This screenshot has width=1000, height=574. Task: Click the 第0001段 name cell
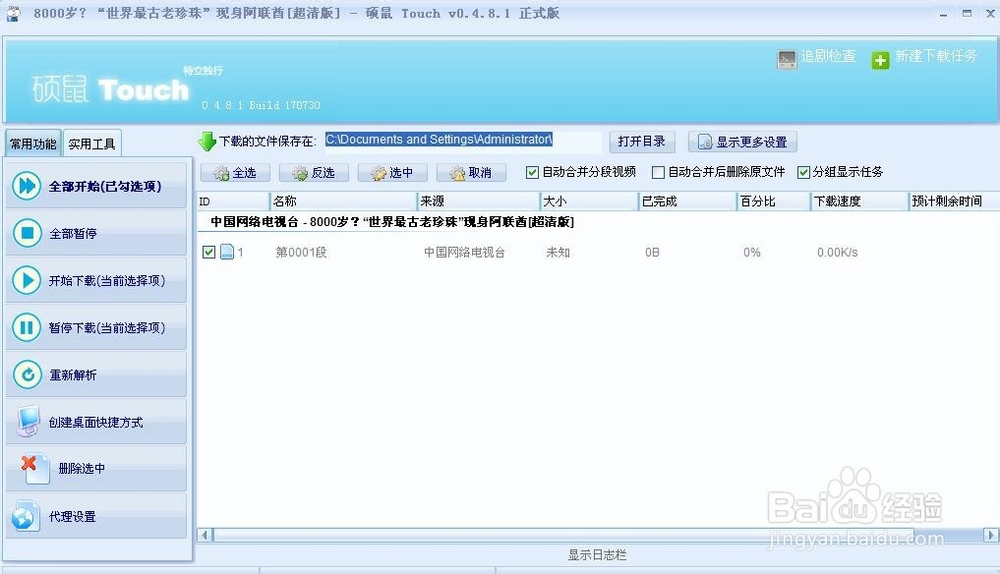(x=301, y=253)
